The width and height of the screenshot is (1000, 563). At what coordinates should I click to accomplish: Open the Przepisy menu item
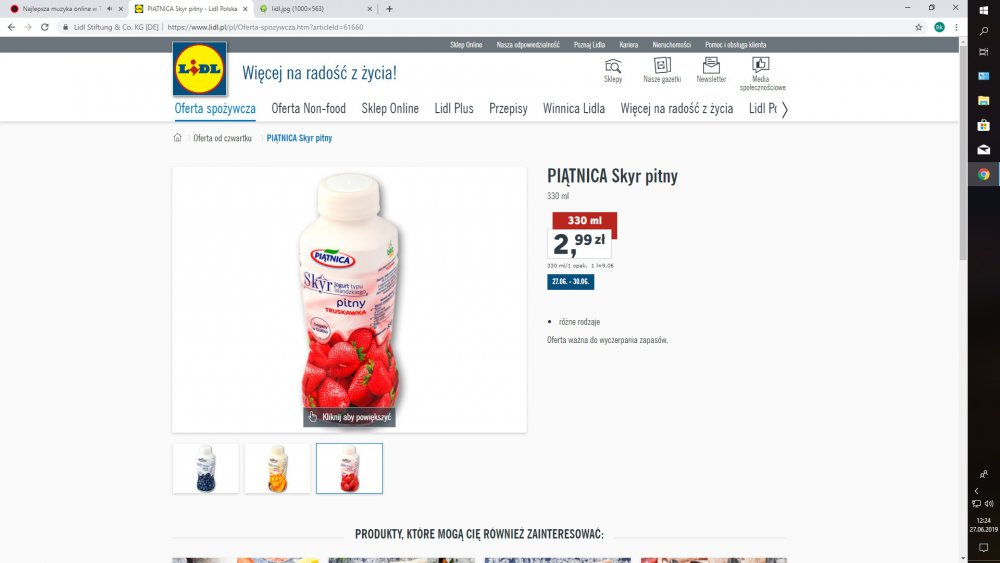[508, 108]
